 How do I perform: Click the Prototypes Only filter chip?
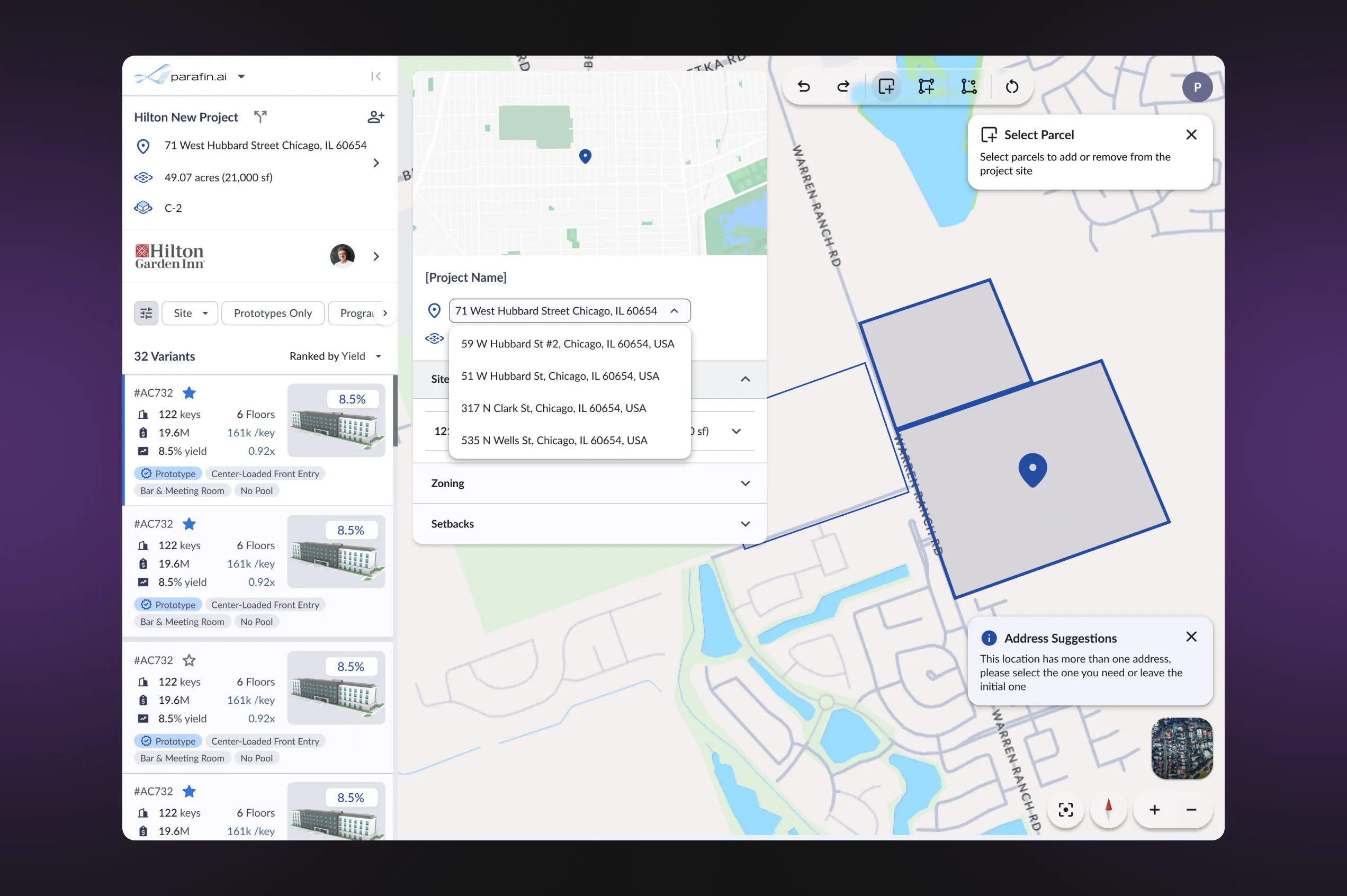pyautogui.click(x=273, y=313)
